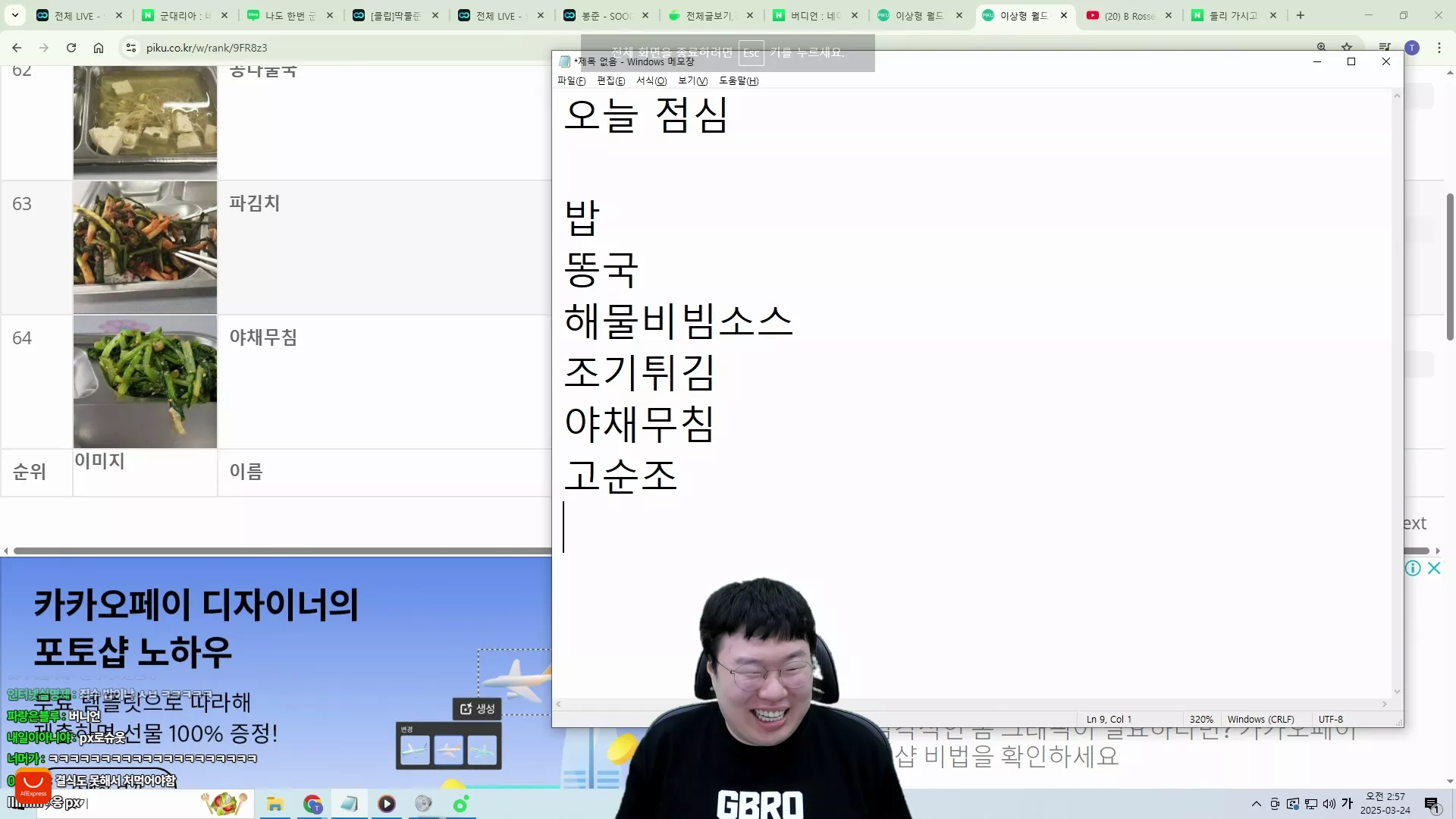The width and height of the screenshot is (1456, 819).
Task: Close the 봉준 - SOOP tab
Action: click(645, 15)
